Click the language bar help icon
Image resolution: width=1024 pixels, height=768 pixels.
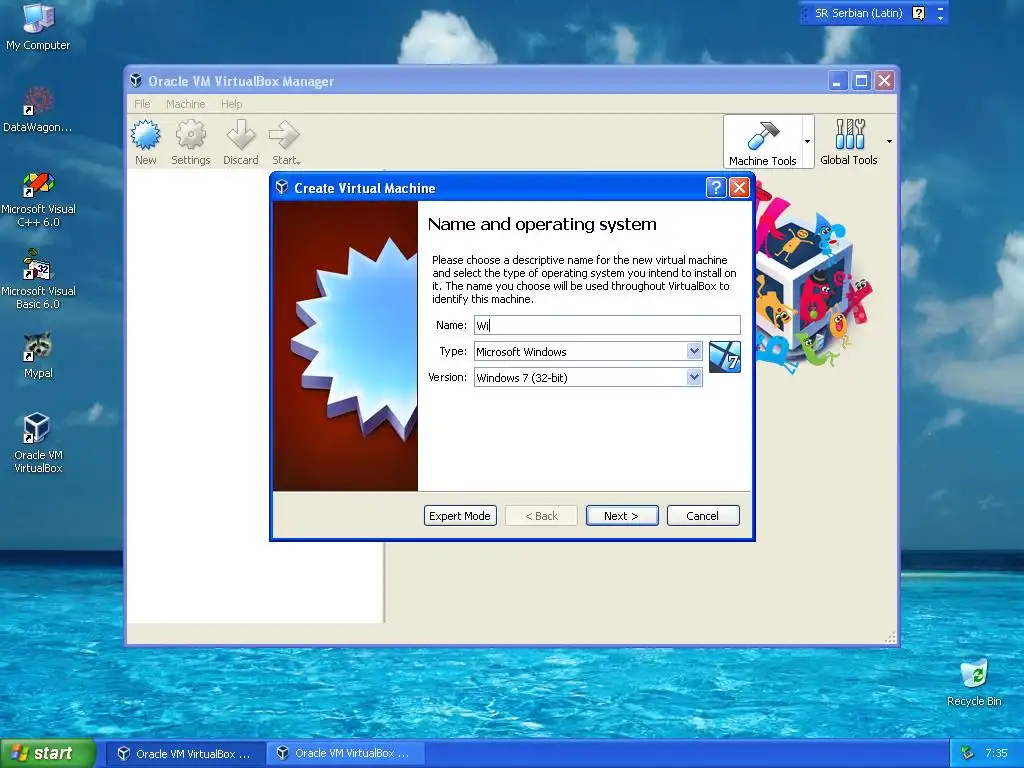[918, 13]
